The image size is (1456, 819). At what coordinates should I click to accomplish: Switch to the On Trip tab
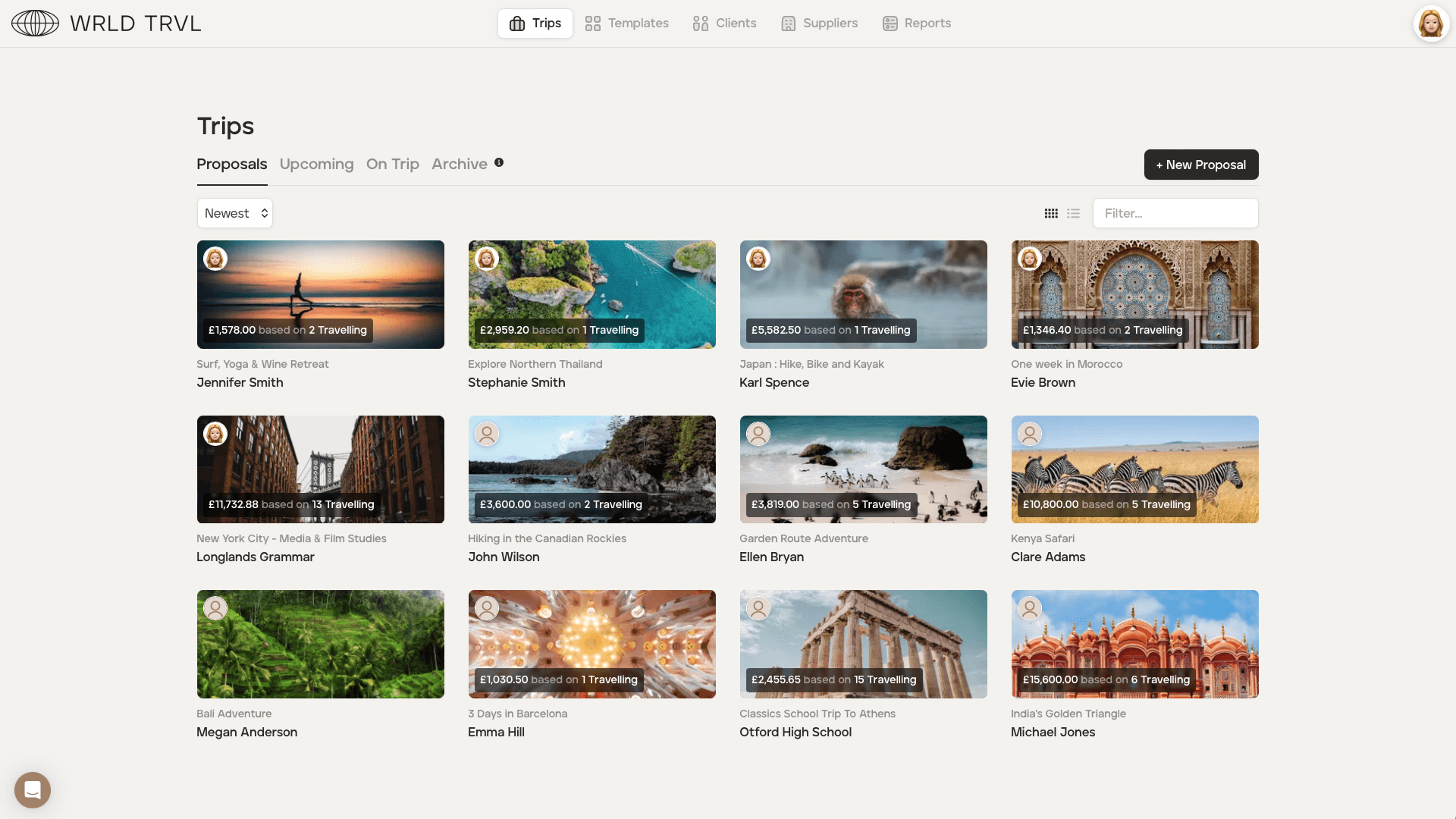point(393,165)
